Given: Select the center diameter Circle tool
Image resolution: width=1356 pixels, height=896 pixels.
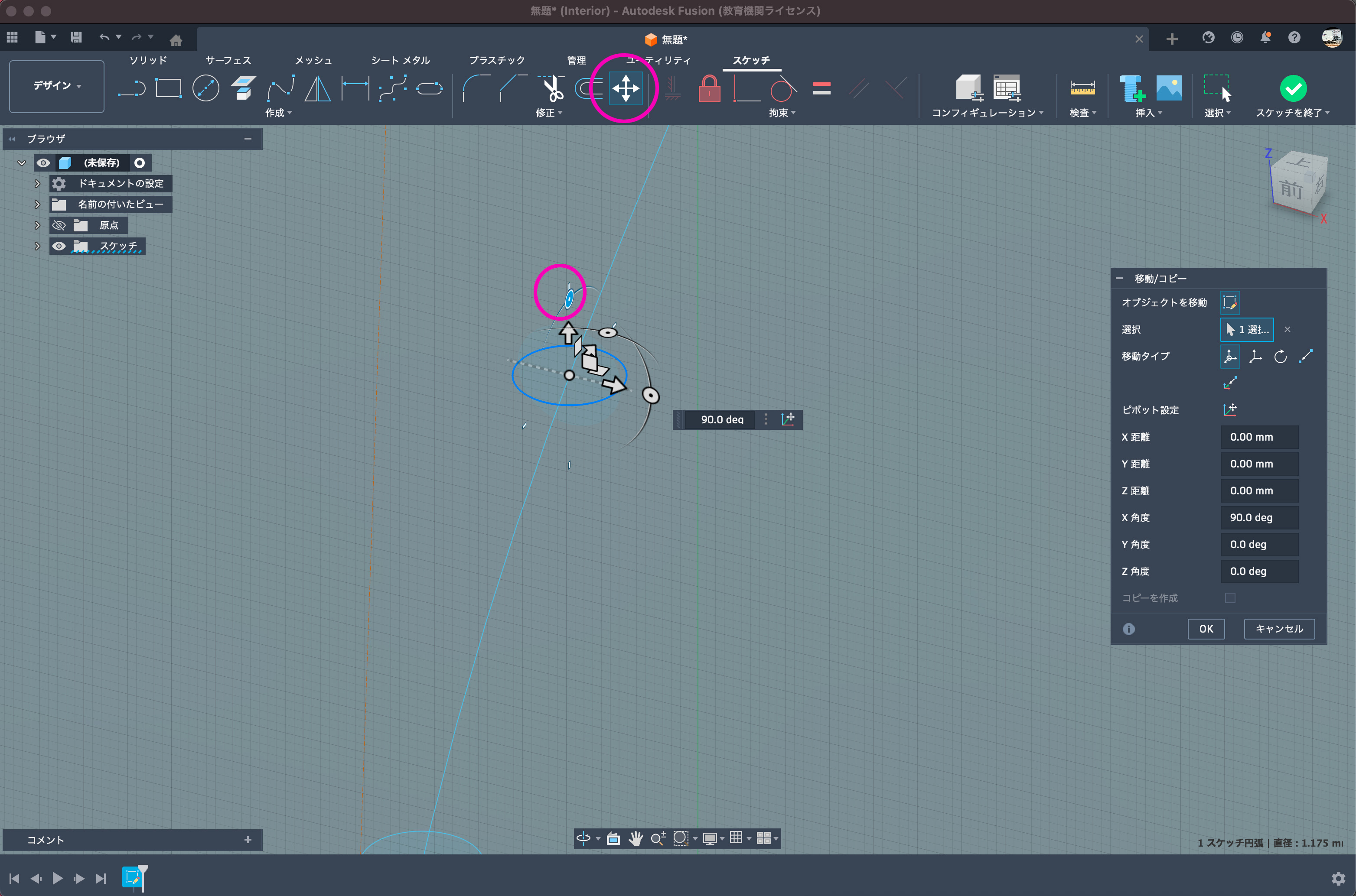Looking at the screenshot, I should (x=206, y=88).
